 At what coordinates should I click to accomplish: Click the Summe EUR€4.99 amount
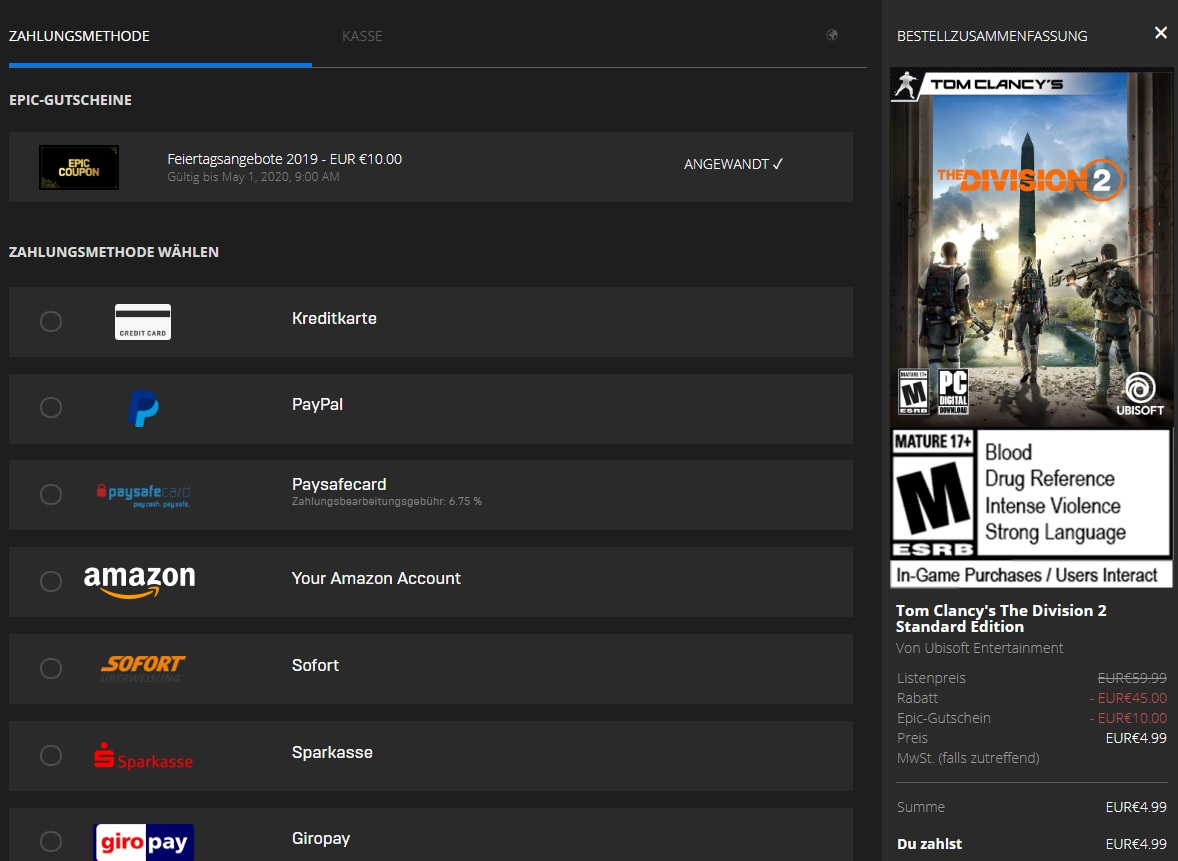click(1136, 808)
